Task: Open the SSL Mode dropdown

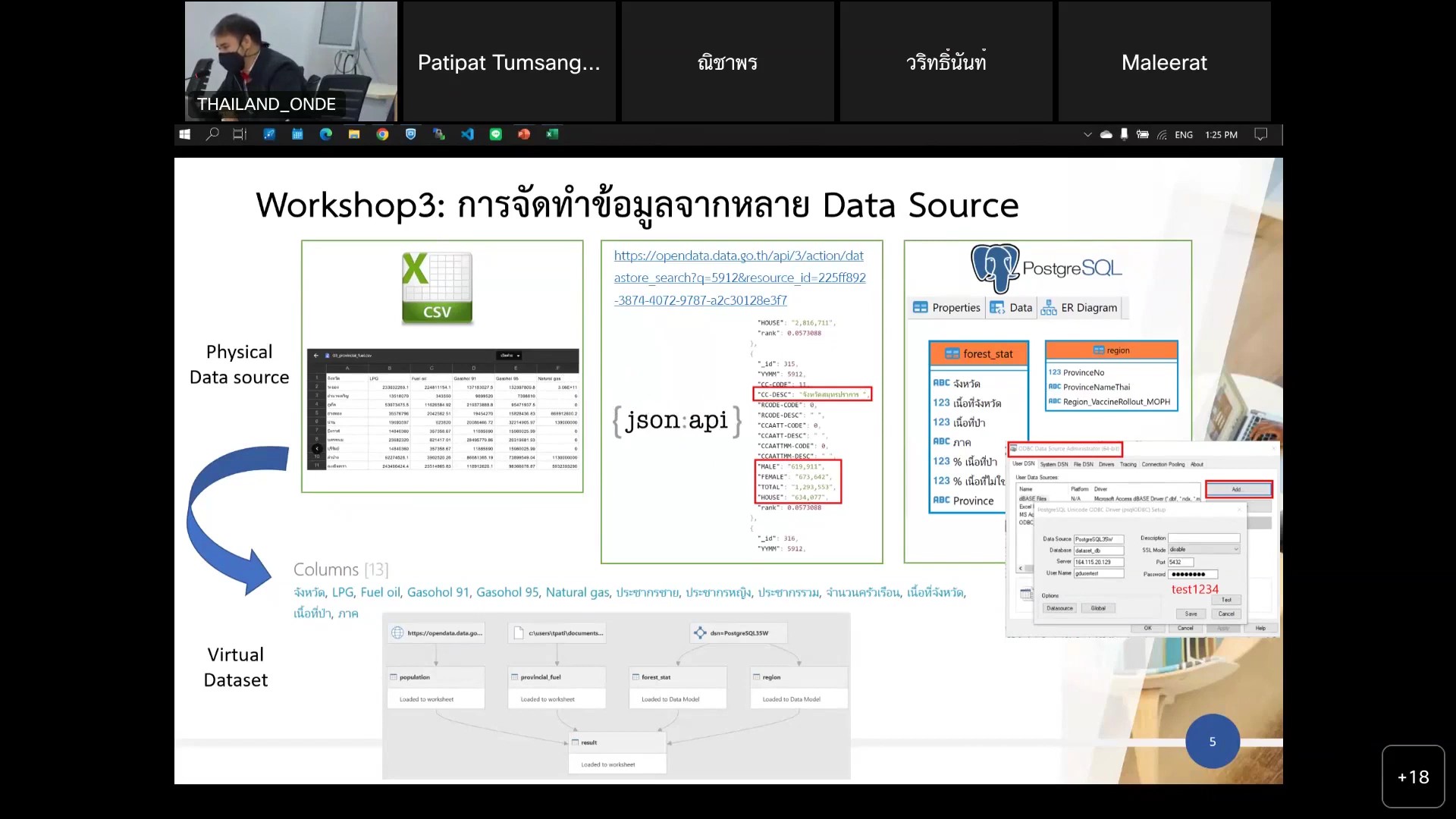Action: [1203, 549]
